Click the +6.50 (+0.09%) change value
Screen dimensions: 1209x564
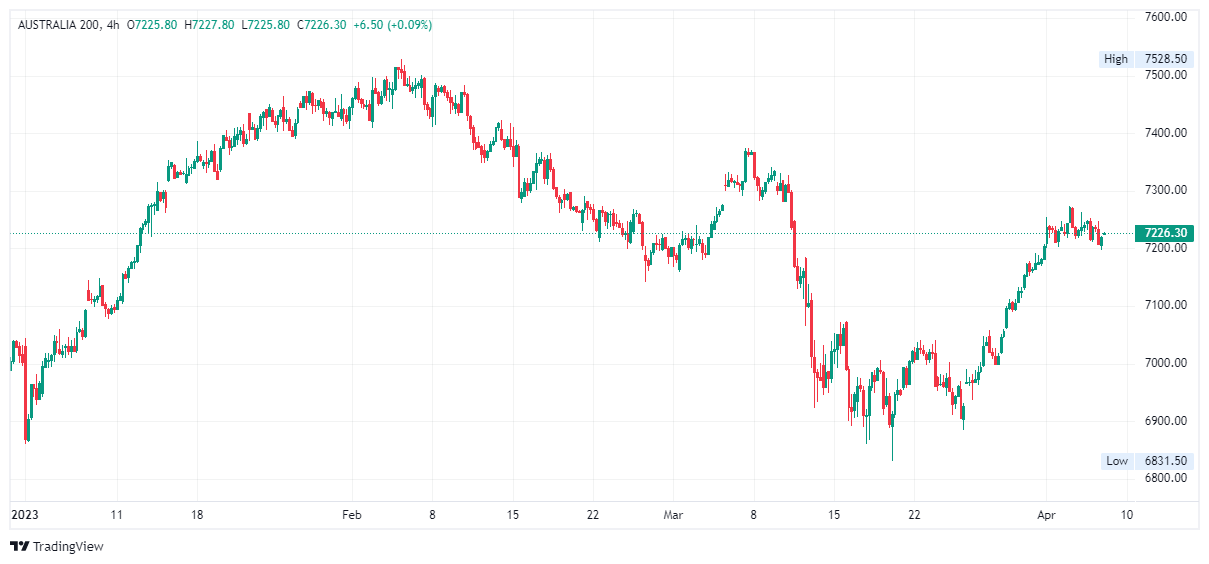tap(393, 24)
